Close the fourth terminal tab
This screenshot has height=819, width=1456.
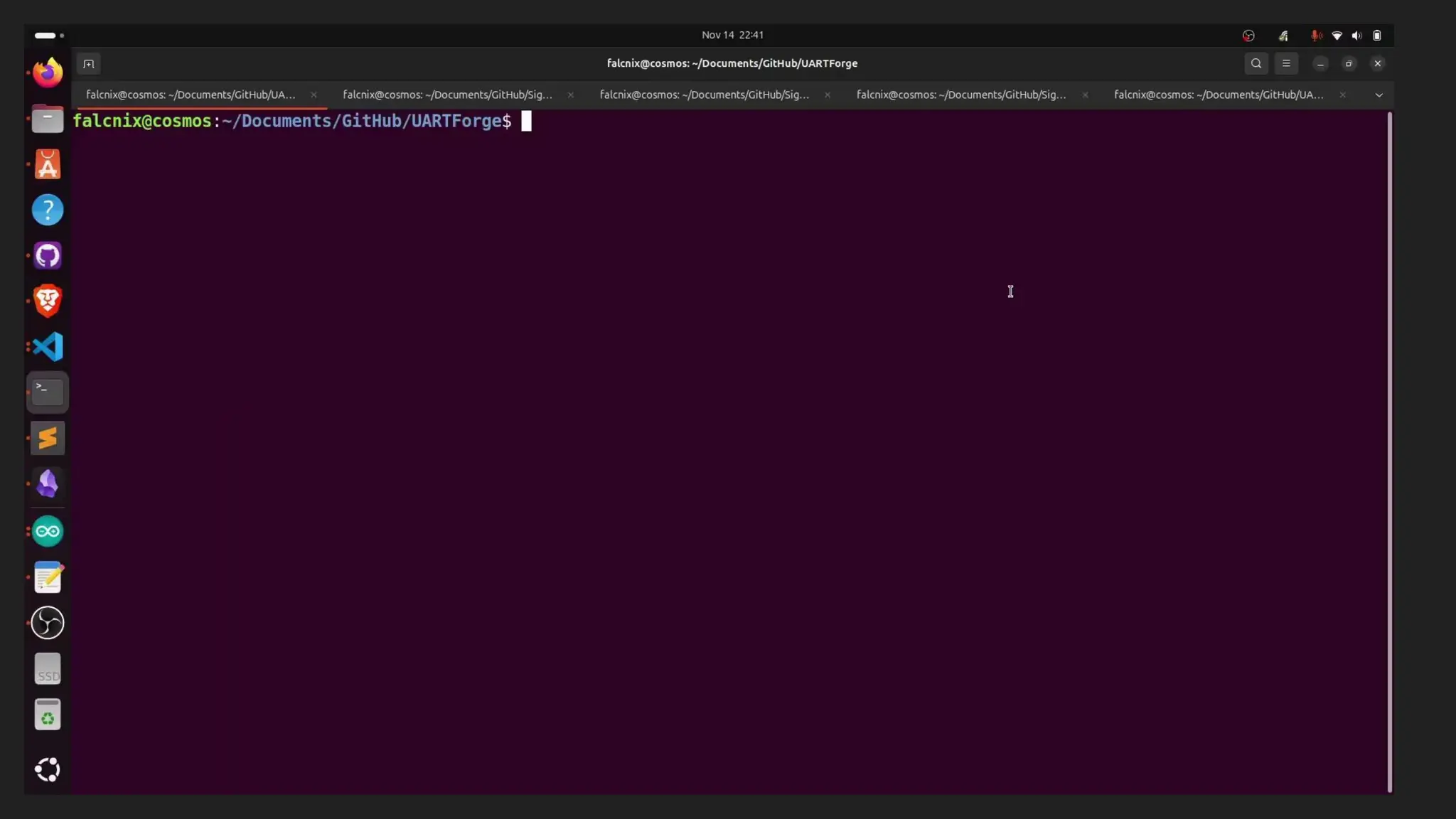pyautogui.click(x=1085, y=95)
